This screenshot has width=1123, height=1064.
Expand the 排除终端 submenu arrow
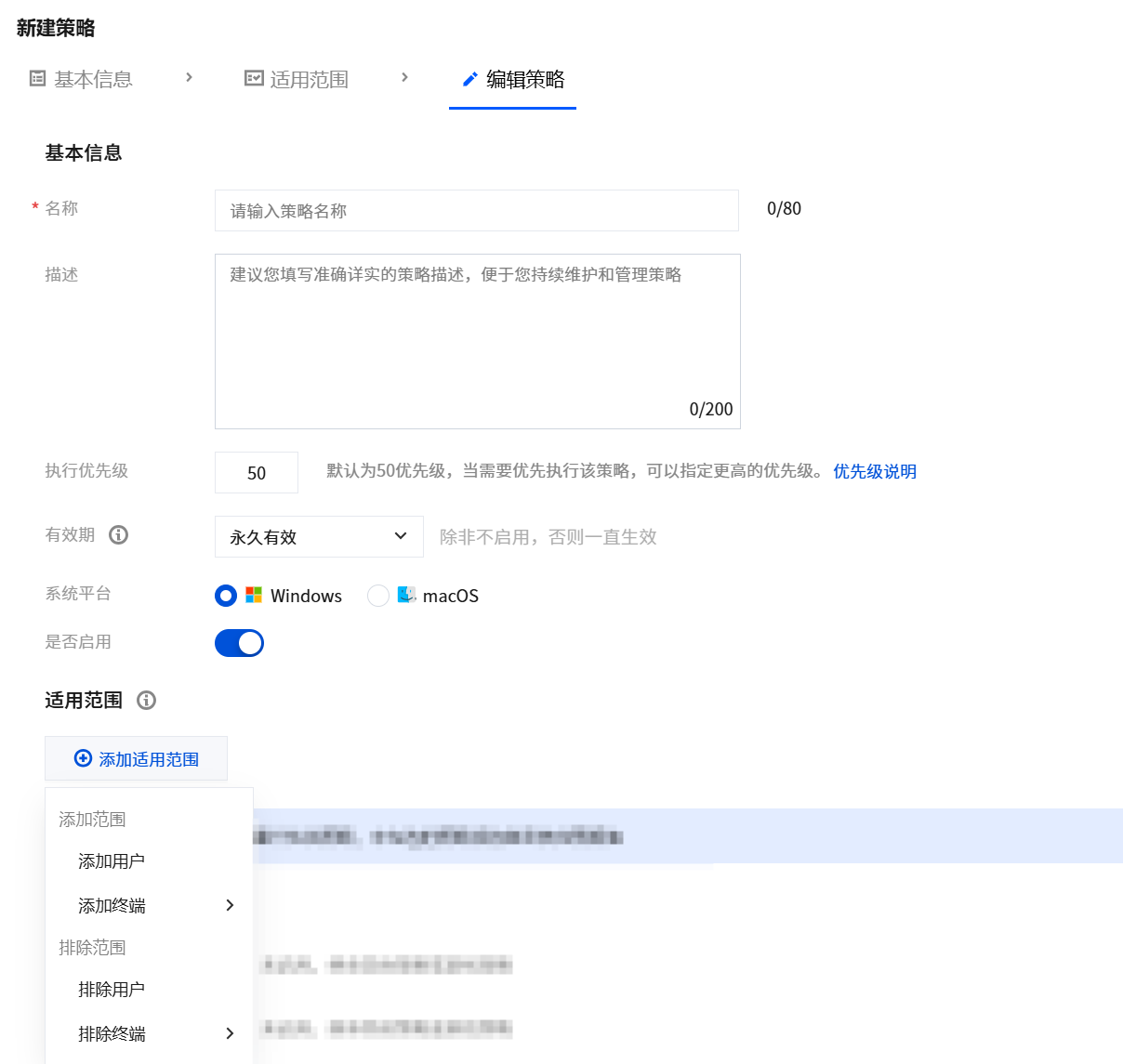[x=230, y=1033]
